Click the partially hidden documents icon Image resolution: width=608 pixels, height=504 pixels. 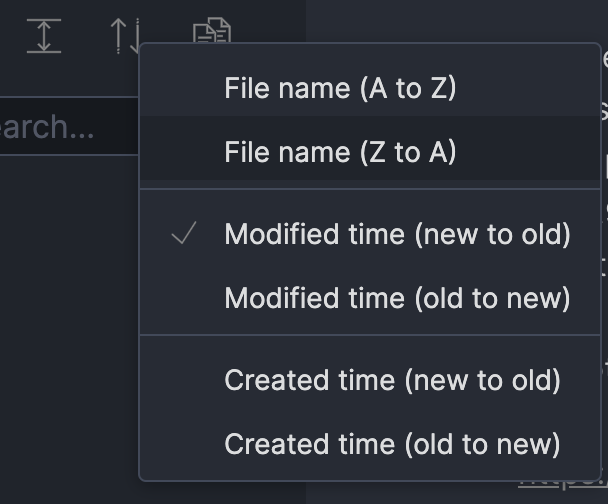pyautogui.click(x=212, y=30)
